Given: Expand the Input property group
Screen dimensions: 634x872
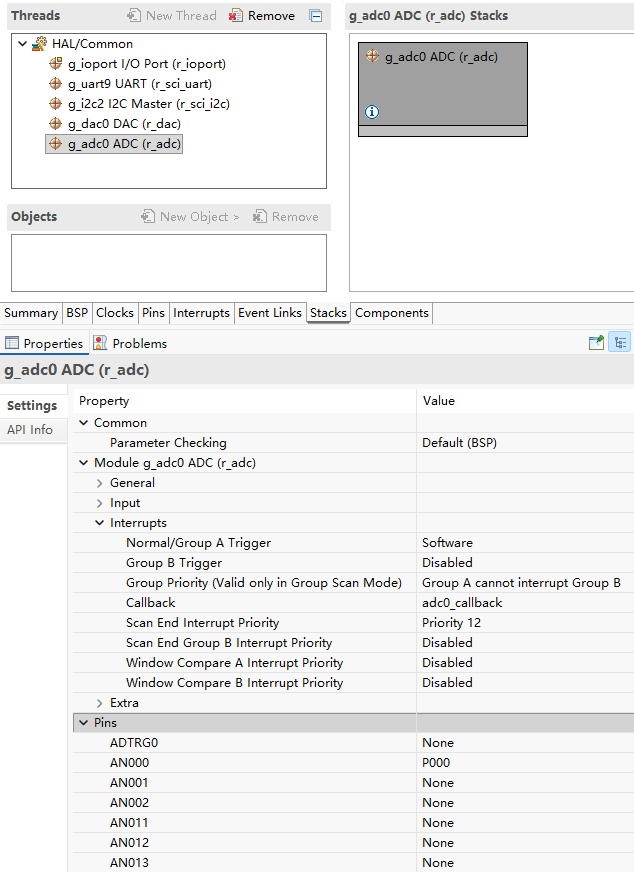Looking at the screenshot, I should point(100,503).
